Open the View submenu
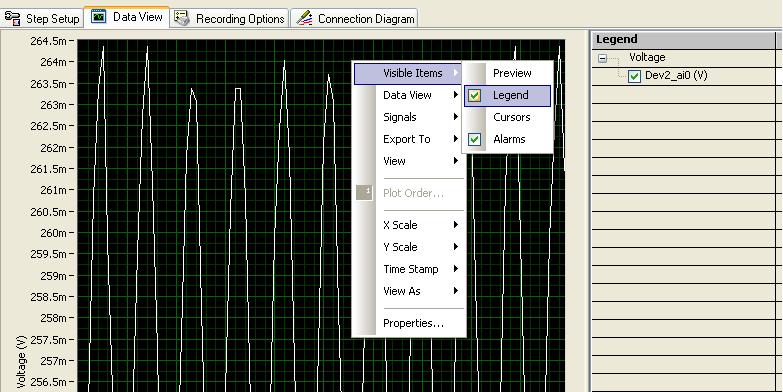Image resolution: width=783 pixels, height=392 pixels. [409, 161]
